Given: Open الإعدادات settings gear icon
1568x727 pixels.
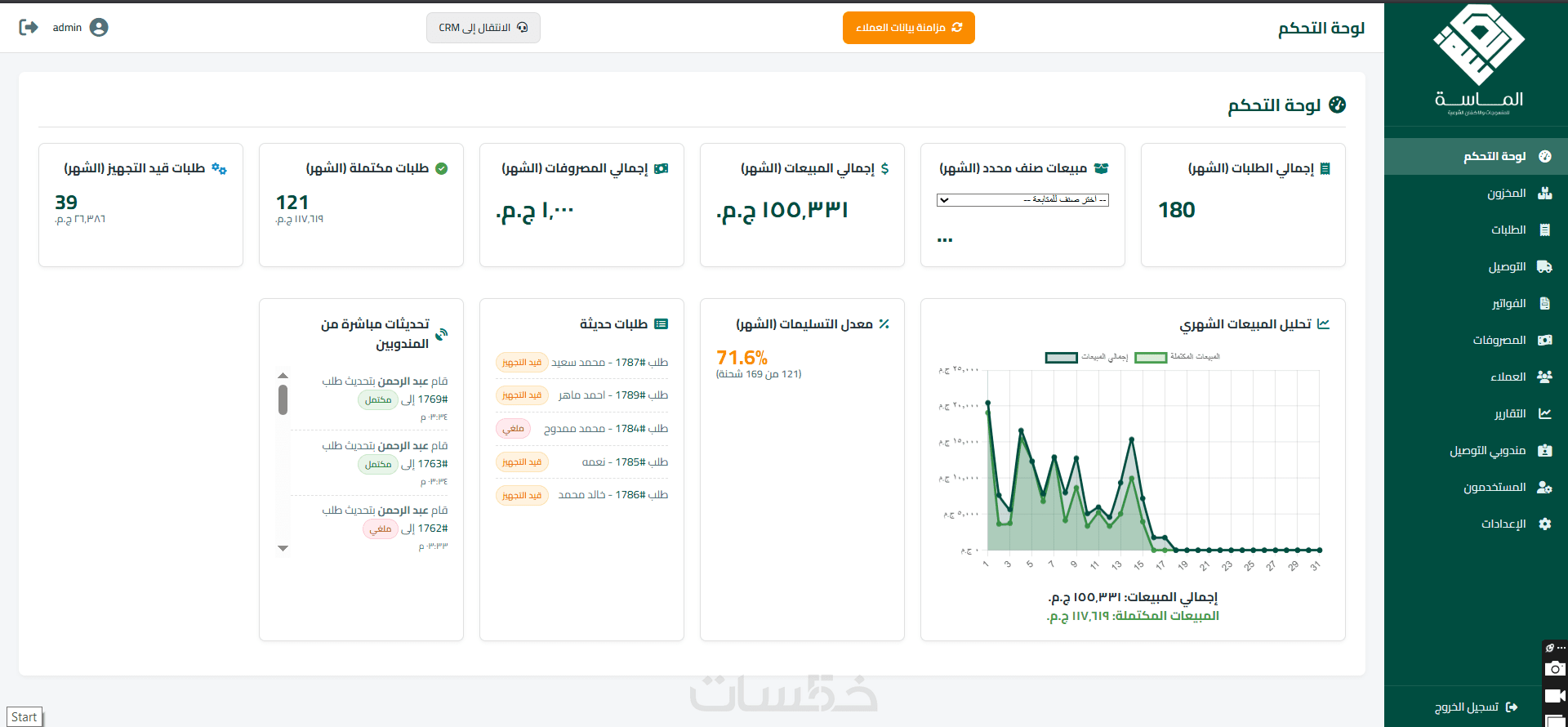Looking at the screenshot, I should pos(1544,524).
